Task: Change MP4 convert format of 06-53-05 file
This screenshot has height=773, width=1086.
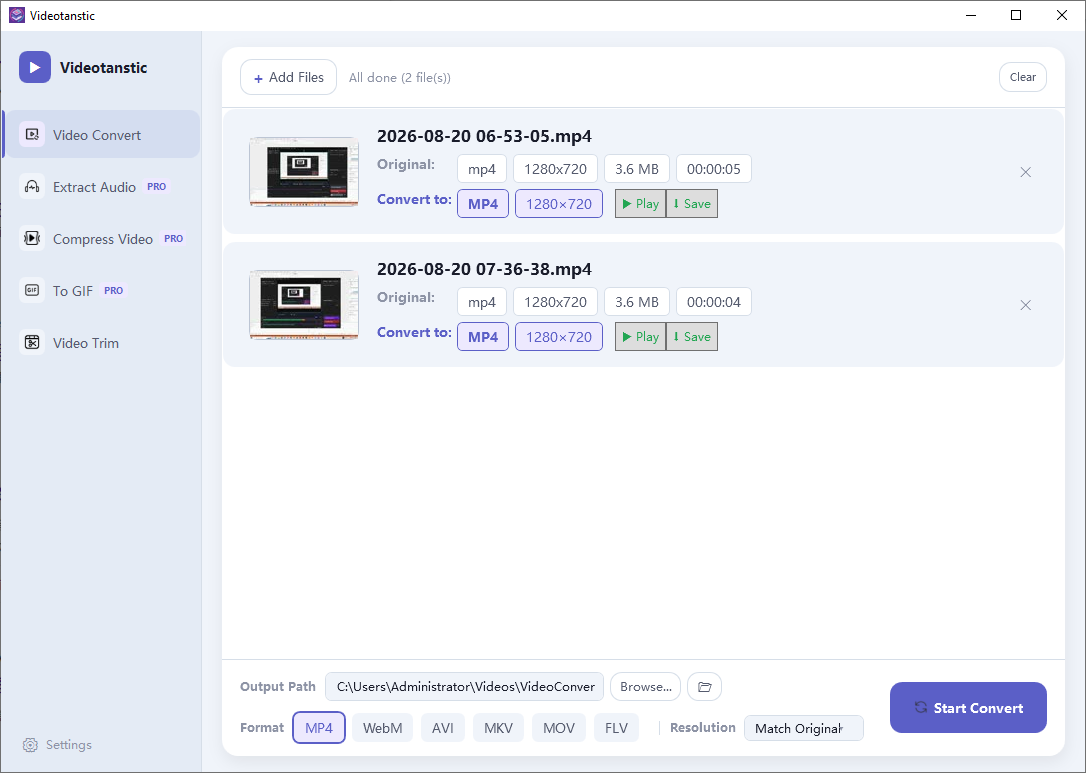Action: pyautogui.click(x=483, y=204)
